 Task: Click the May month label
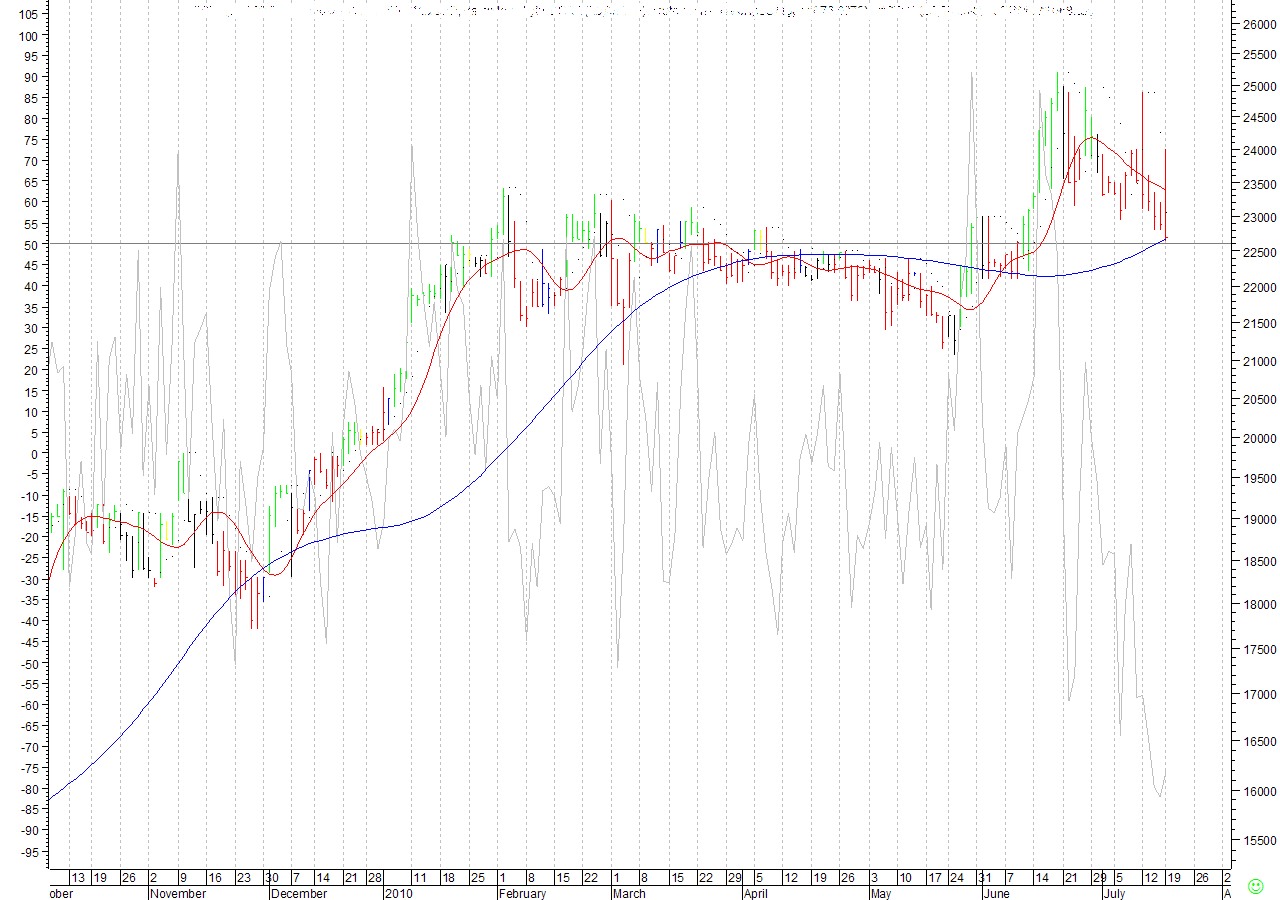tap(881, 894)
